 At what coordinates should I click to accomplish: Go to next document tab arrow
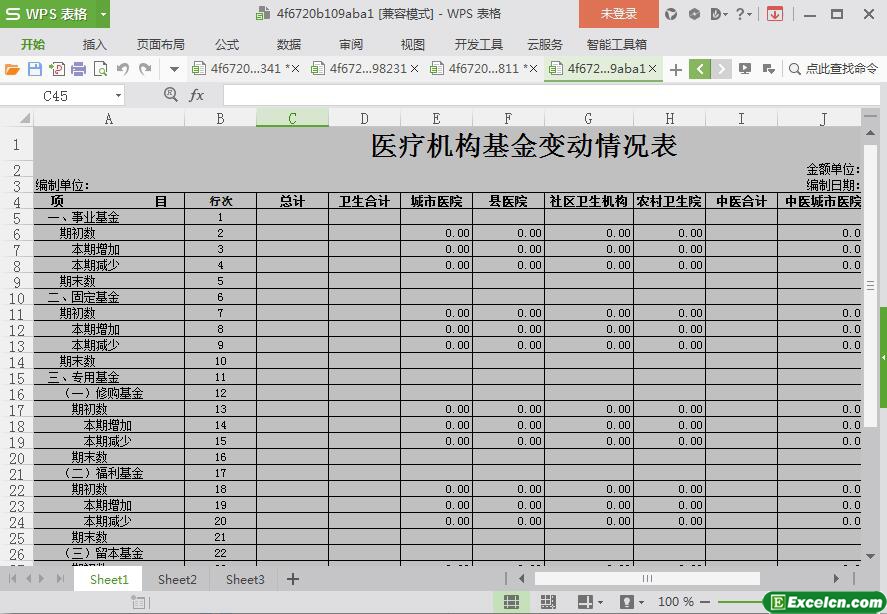coord(721,69)
